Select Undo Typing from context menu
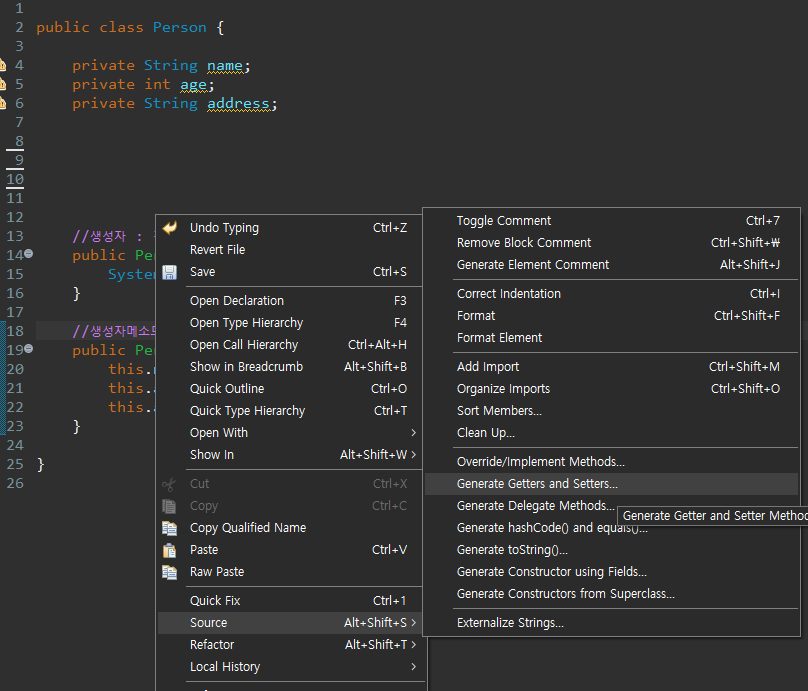808x691 pixels. [290, 228]
